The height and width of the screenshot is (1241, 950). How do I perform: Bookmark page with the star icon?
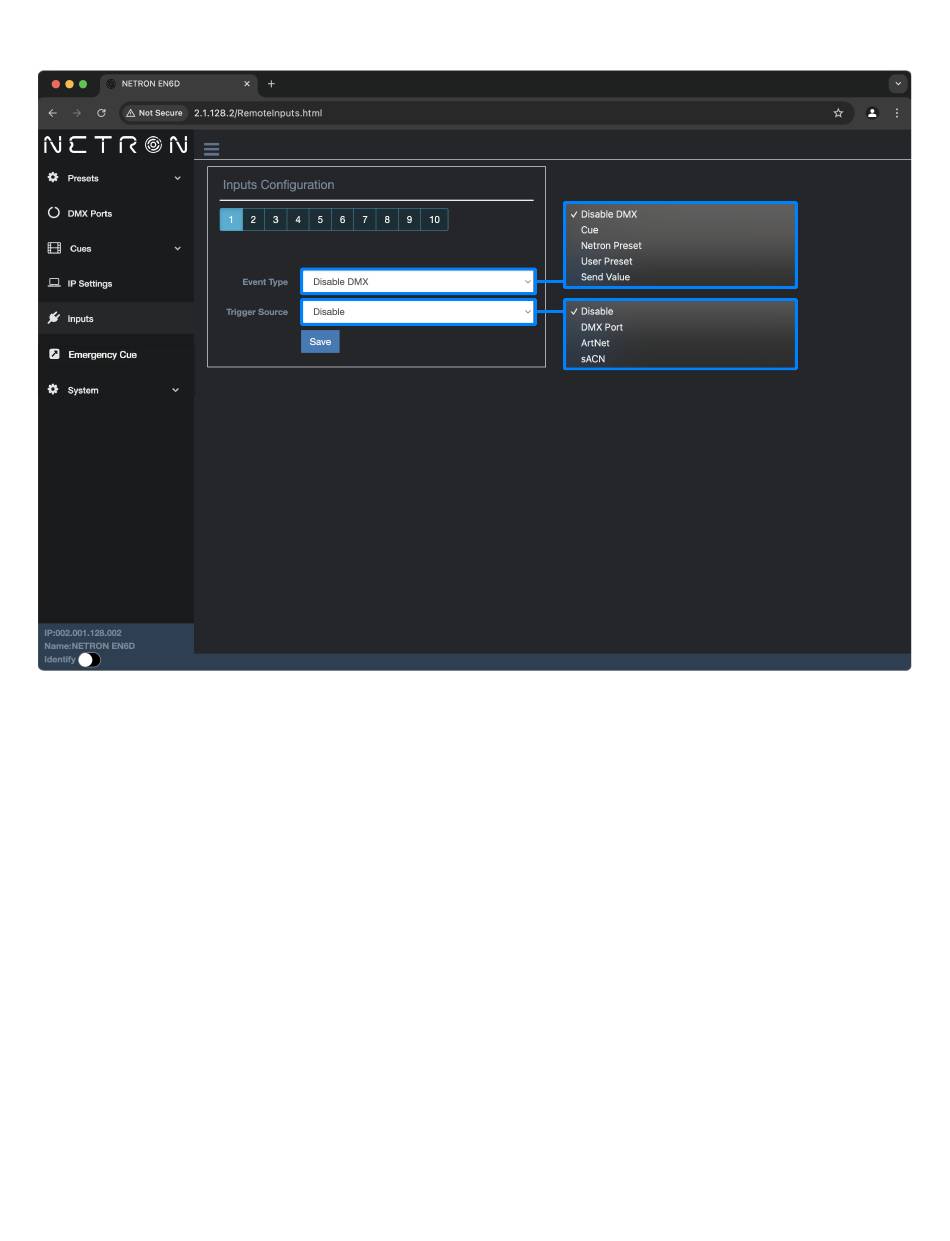838,113
